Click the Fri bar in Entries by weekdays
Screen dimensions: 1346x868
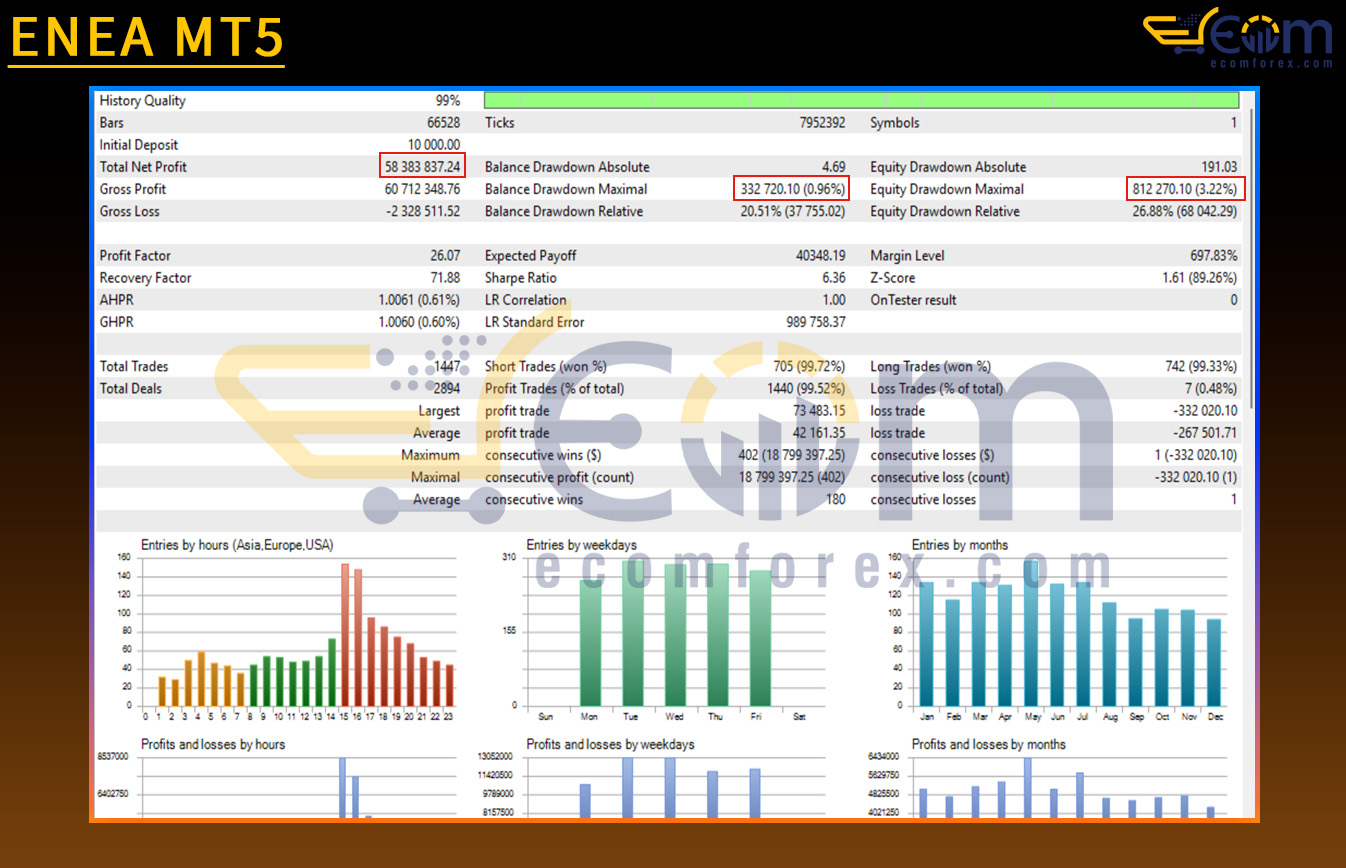point(761,638)
